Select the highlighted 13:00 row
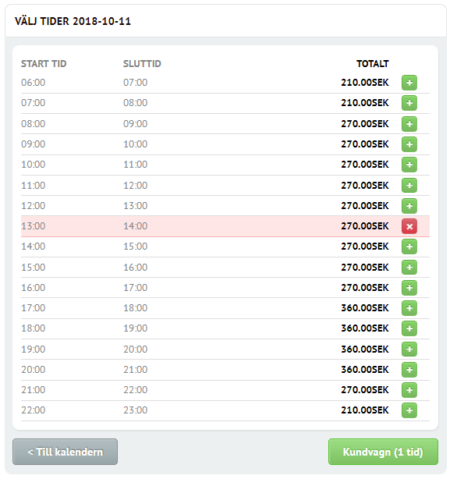This screenshot has width=450, height=479. (x=225, y=226)
